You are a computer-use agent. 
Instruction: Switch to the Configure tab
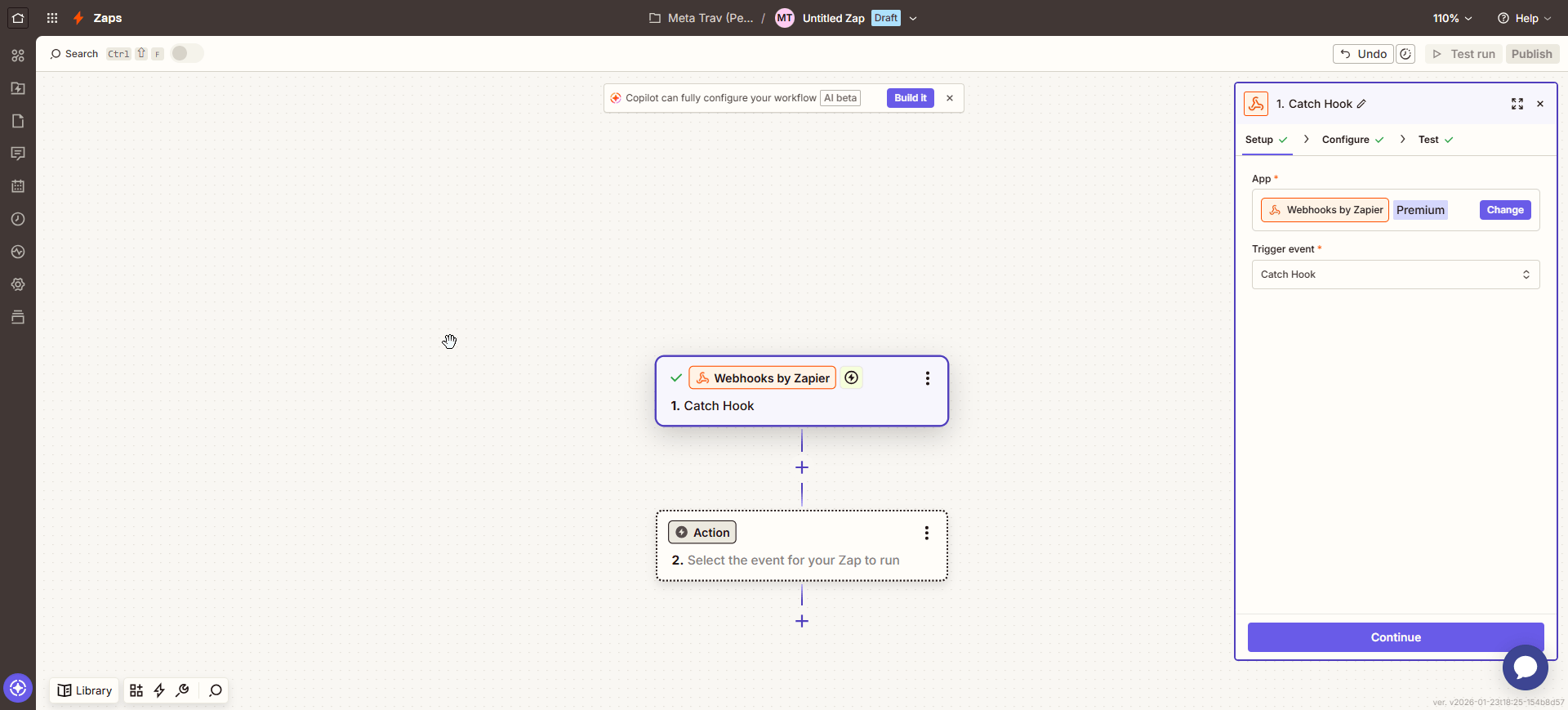1352,140
